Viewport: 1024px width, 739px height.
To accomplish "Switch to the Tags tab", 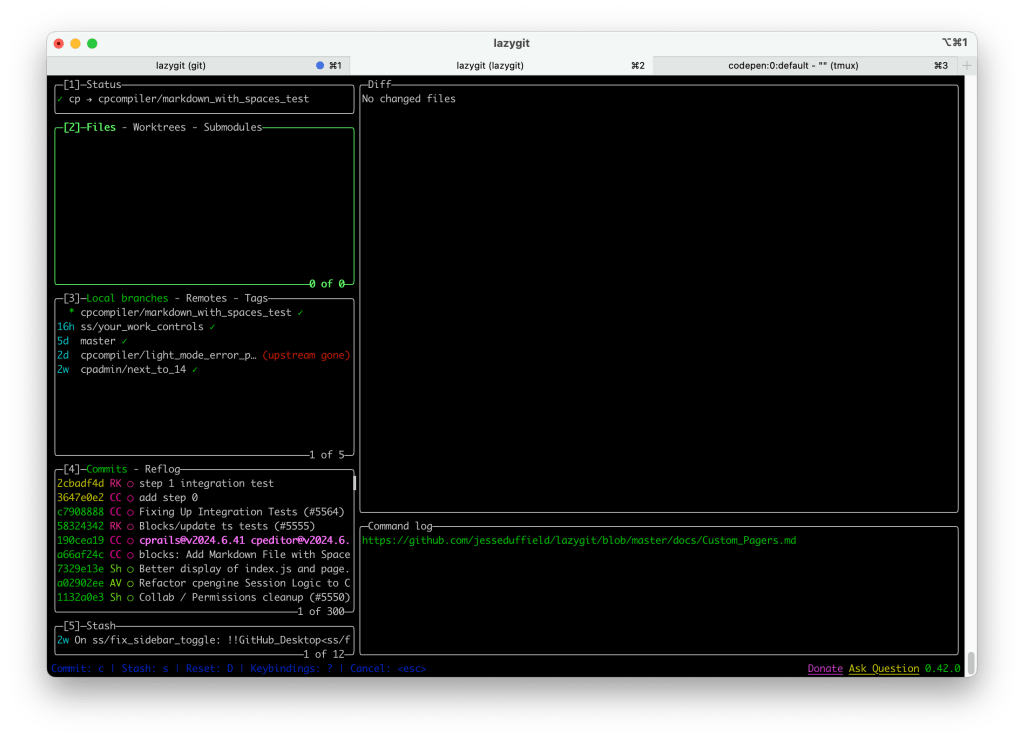I will pos(256,298).
